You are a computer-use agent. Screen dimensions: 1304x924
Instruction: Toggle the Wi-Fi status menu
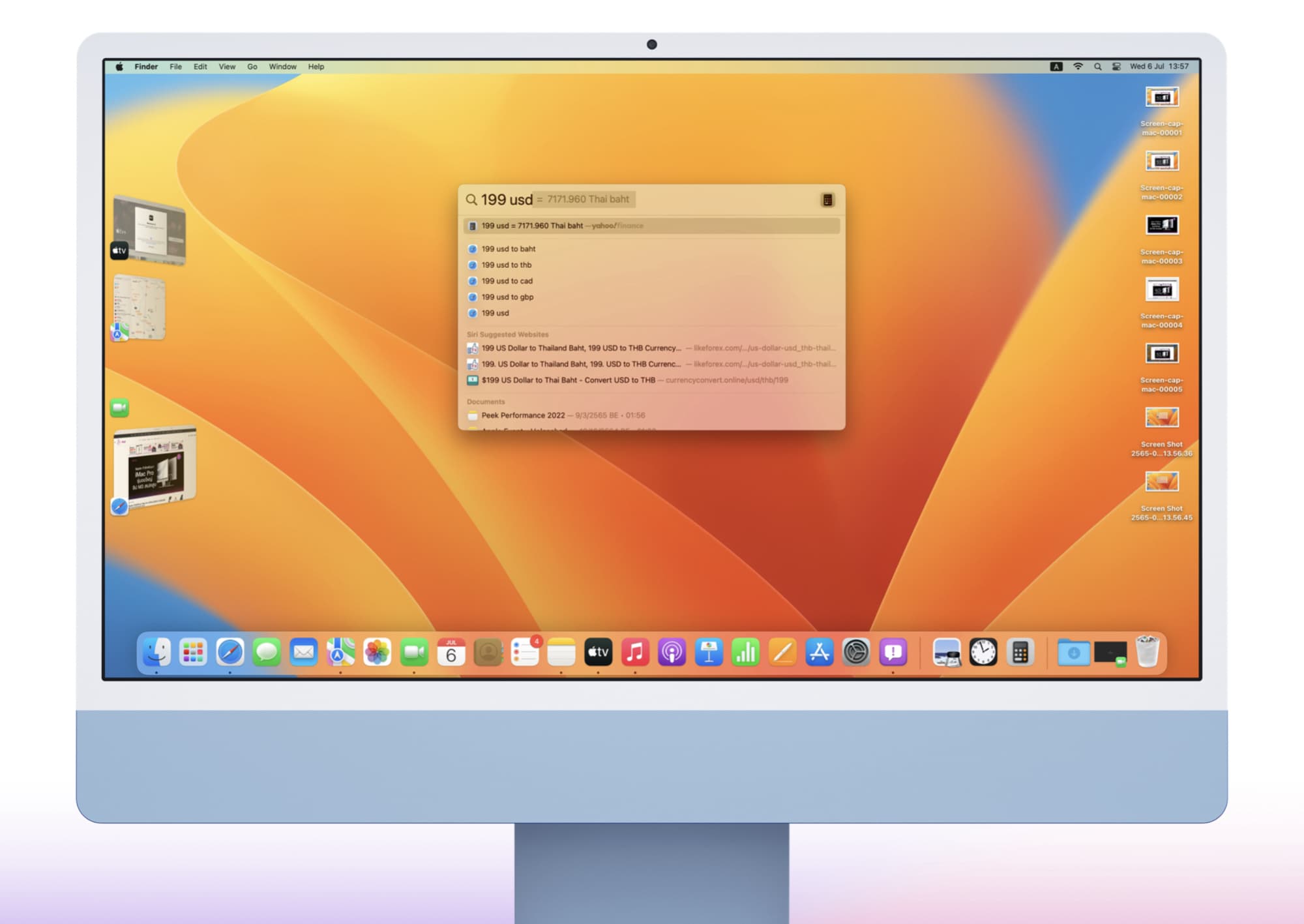1078,67
